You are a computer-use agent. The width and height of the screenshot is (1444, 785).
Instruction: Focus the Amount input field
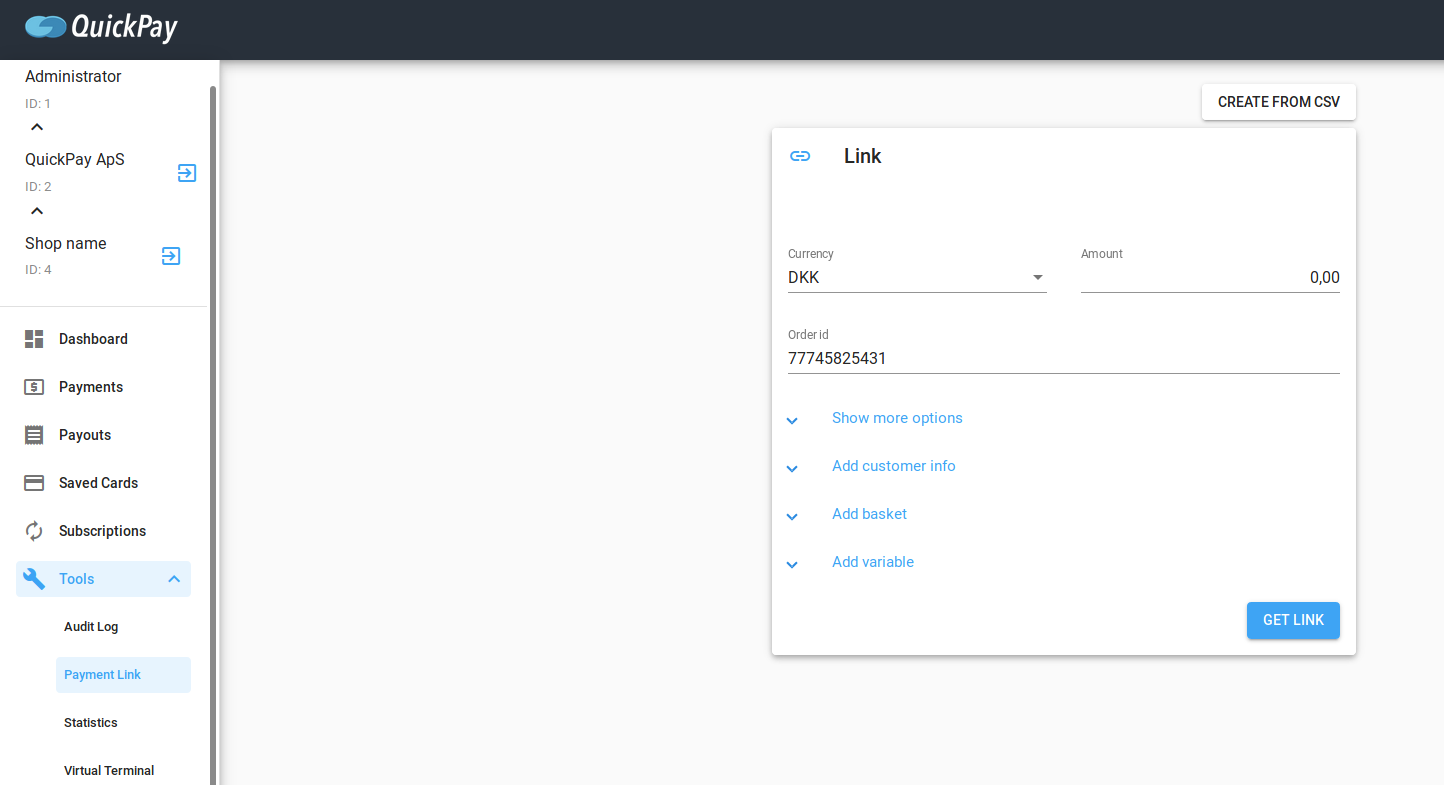1210,278
